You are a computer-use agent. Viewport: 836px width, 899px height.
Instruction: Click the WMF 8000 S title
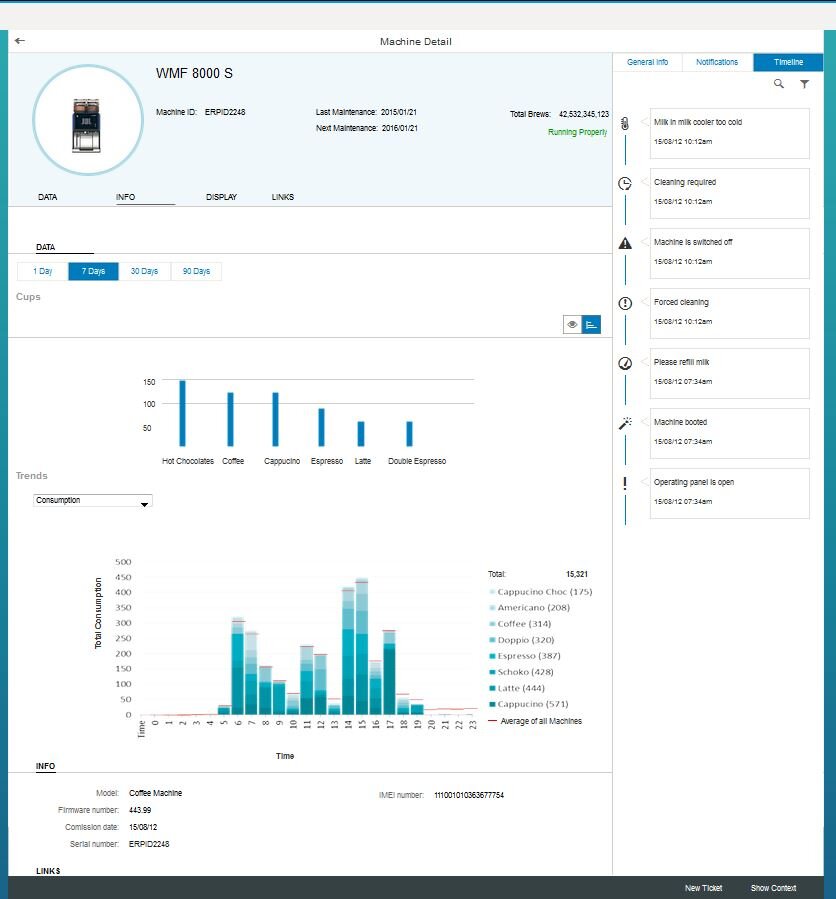(194, 73)
